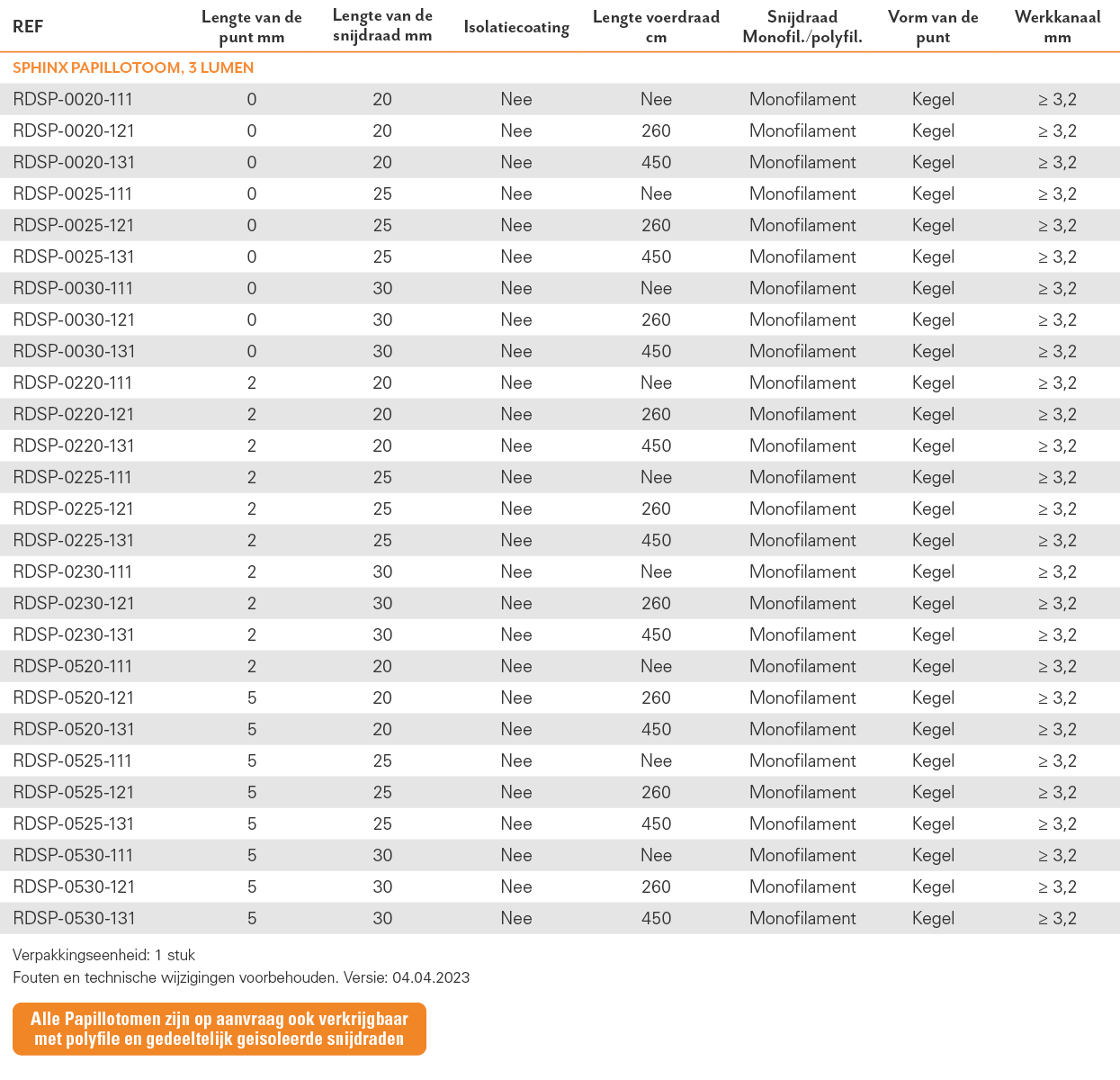The height and width of the screenshot is (1080, 1120).
Task: Select reference RDSP-0230-121
Action: click(74, 603)
